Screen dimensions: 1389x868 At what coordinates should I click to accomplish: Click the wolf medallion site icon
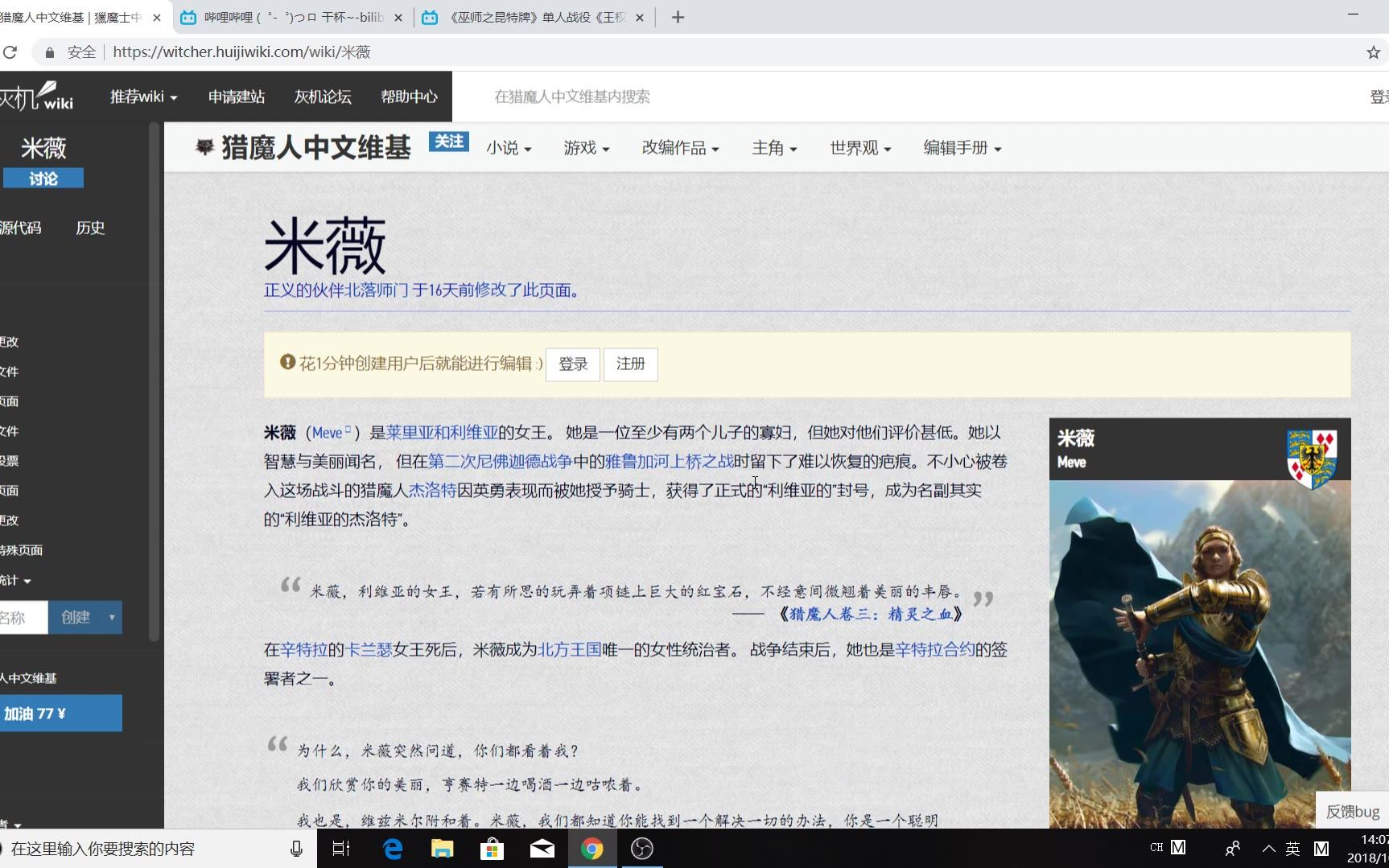click(204, 146)
